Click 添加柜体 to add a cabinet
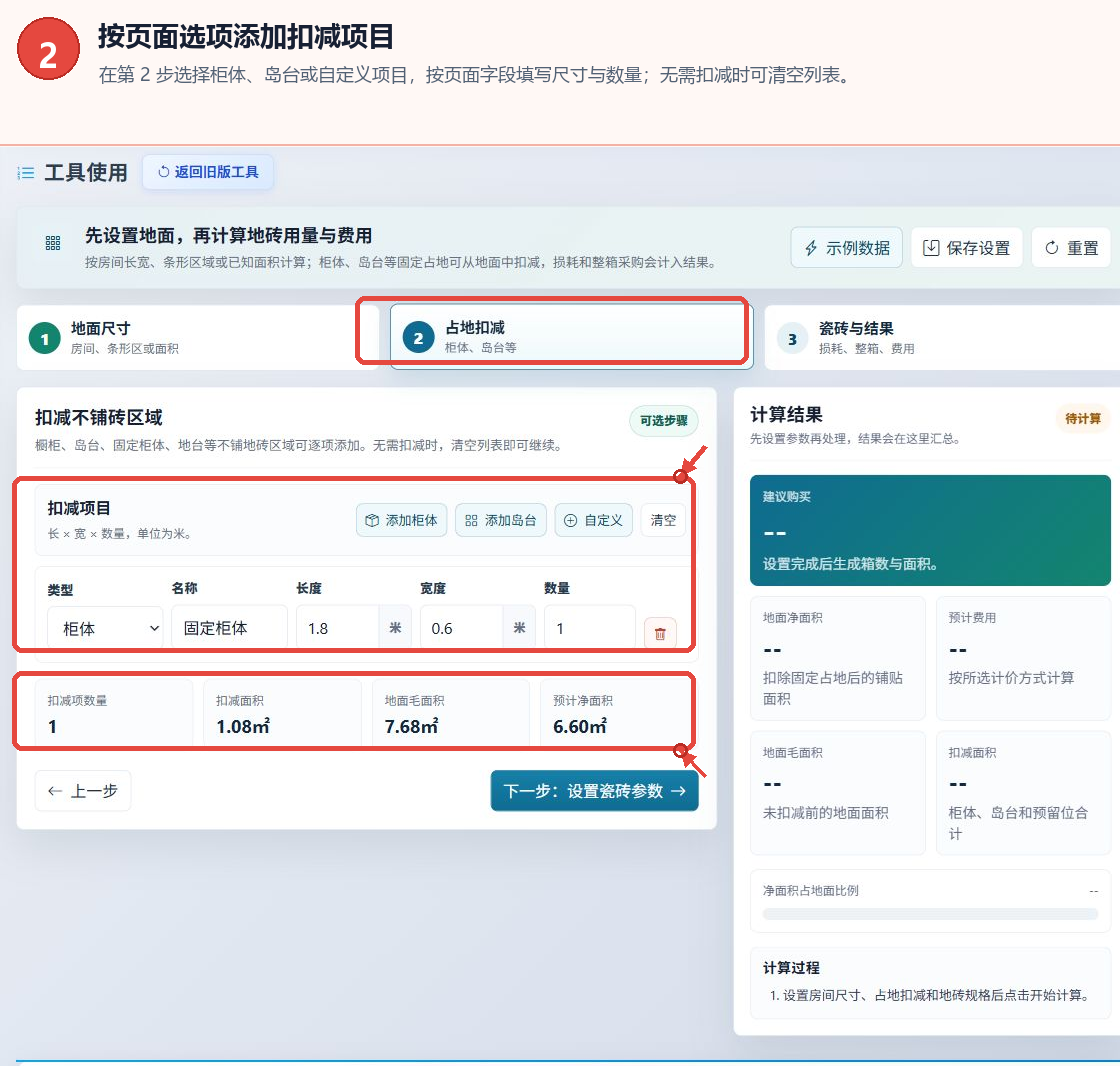 click(x=401, y=520)
